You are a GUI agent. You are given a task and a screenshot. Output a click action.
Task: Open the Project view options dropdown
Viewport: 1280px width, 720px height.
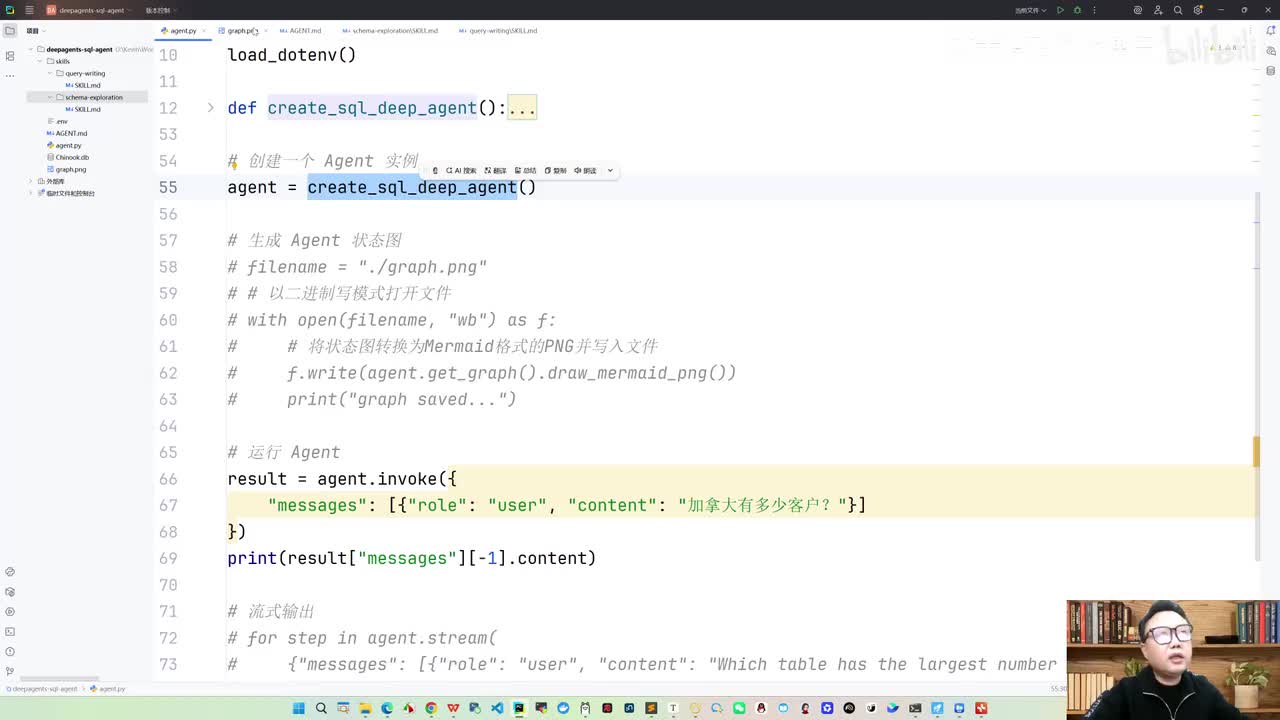click(x=36, y=31)
